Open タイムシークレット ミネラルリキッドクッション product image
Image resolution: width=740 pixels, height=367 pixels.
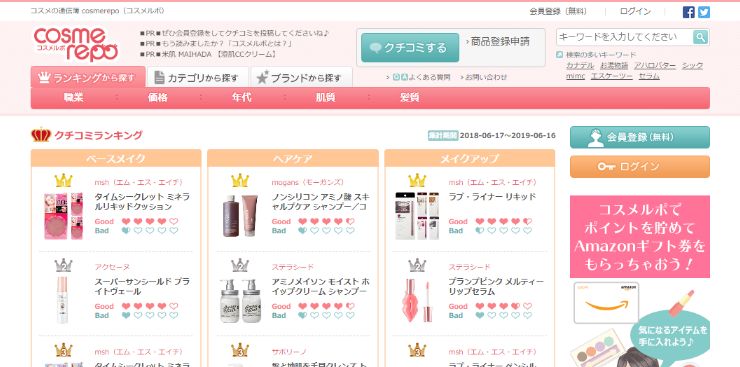[63, 215]
